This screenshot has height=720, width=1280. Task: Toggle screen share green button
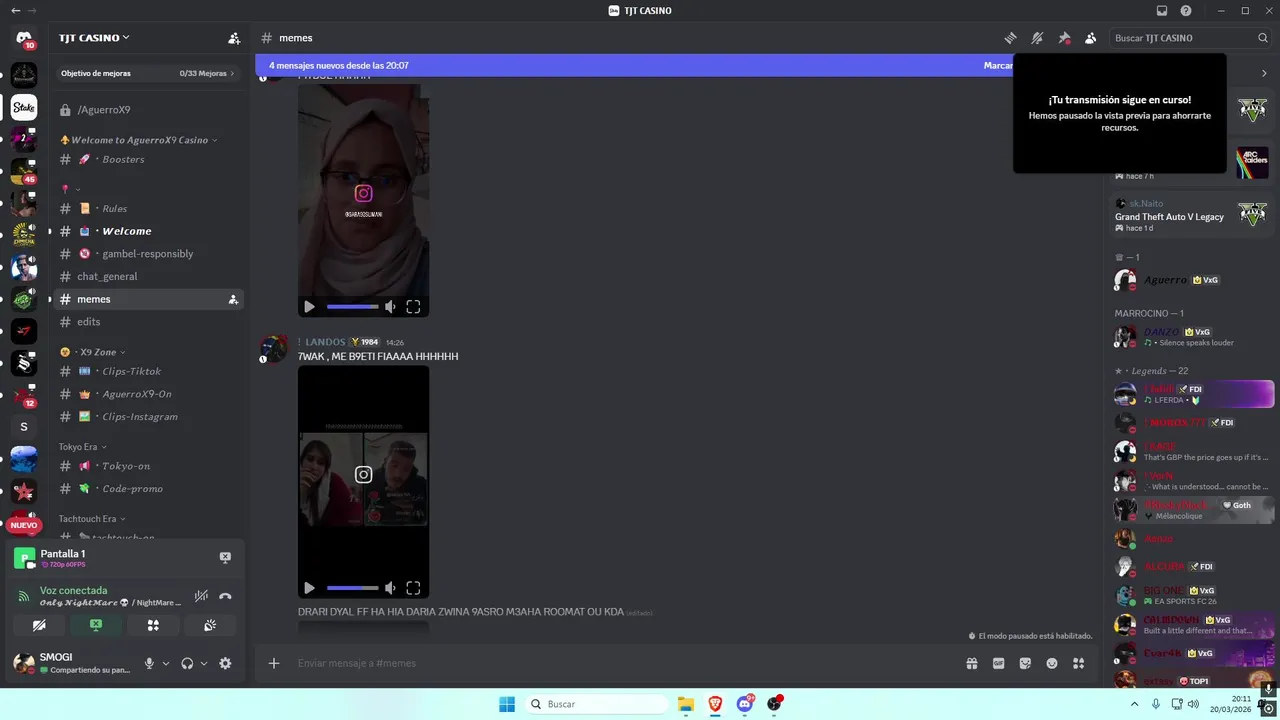tap(96, 625)
